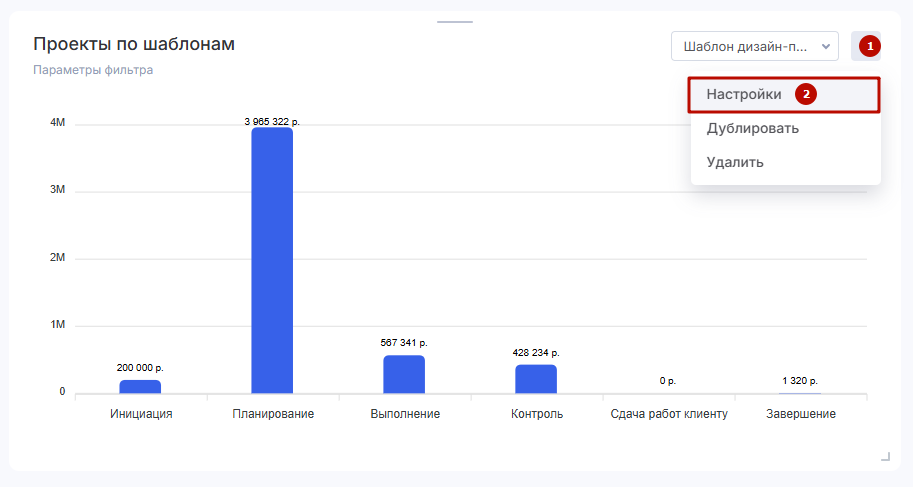This screenshot has height=487, width=913.
Task: Click the '567 341 р.' value label
Action: 404,343
